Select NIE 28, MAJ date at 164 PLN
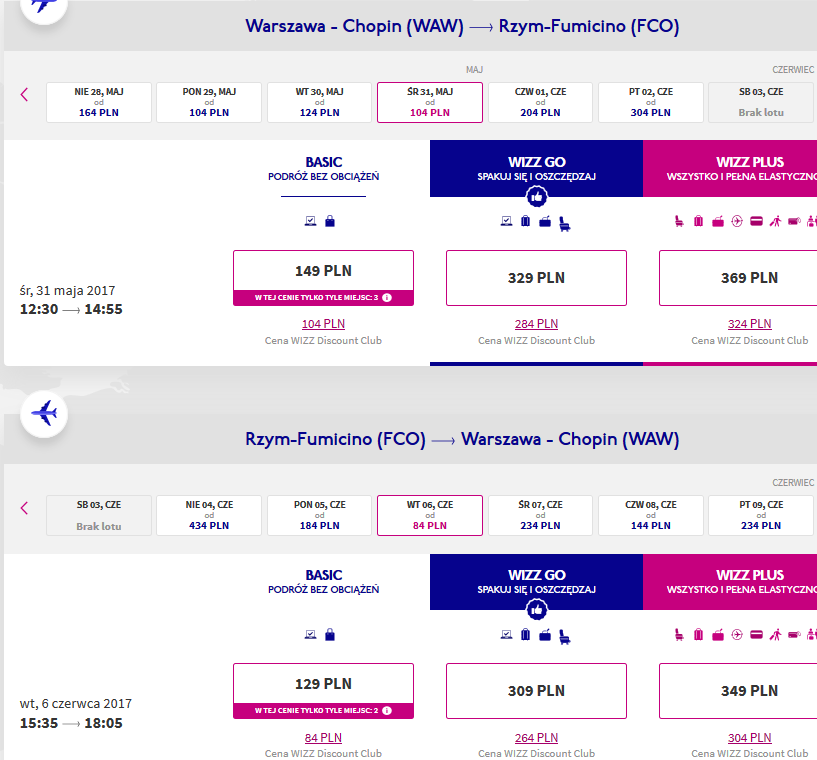The height and width of the screenshot is (760, 817). [x=99, y=102]
